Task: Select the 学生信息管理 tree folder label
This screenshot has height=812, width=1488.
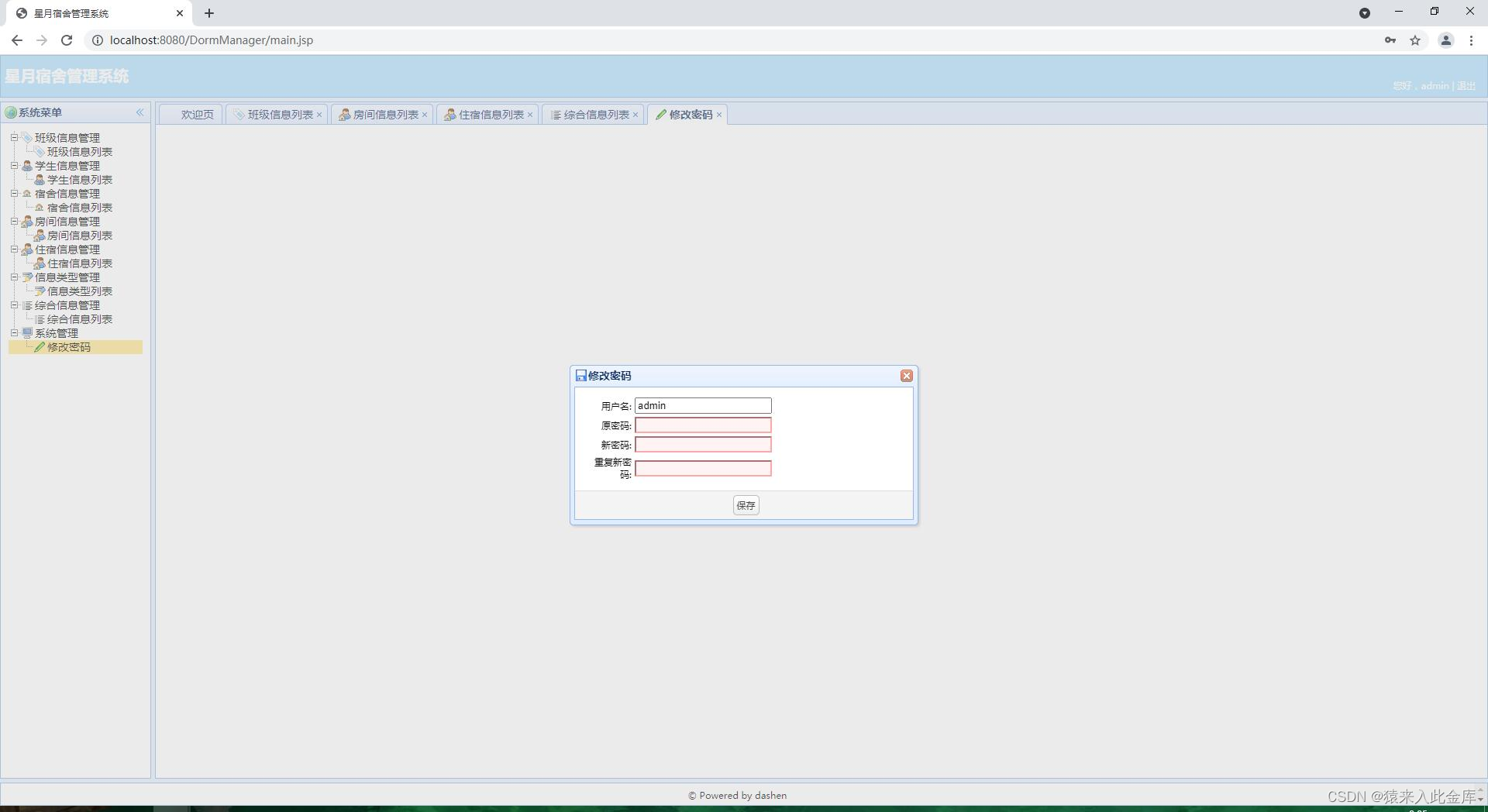Action: click(x=67, y=166)
